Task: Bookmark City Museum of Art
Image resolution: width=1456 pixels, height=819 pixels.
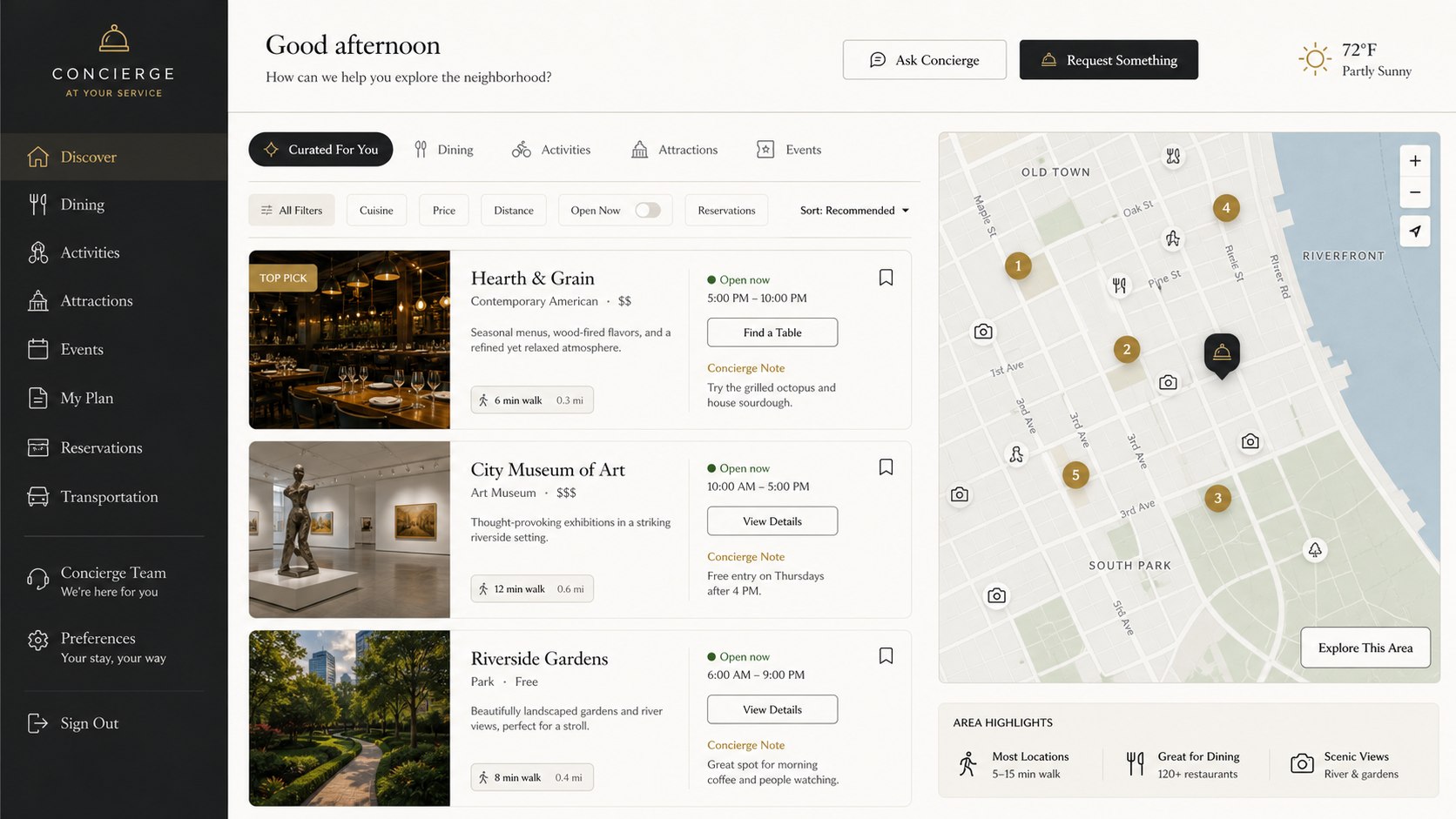Action: (x=886, y=467)
